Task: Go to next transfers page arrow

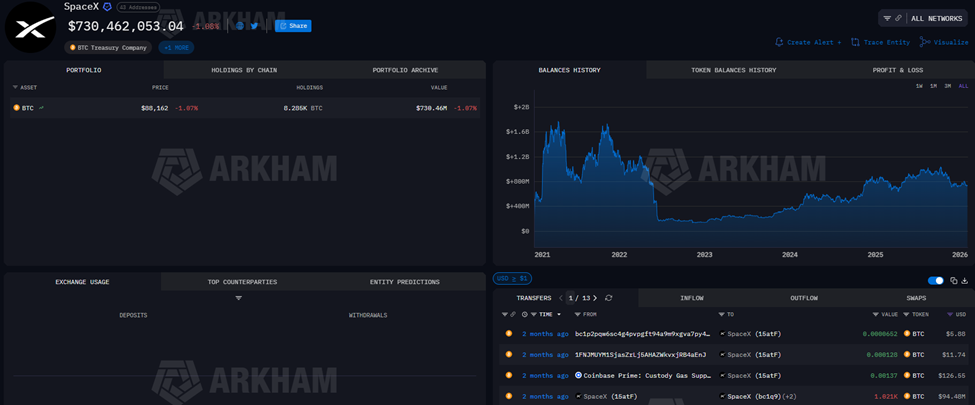Action: [x=595, y=298]
